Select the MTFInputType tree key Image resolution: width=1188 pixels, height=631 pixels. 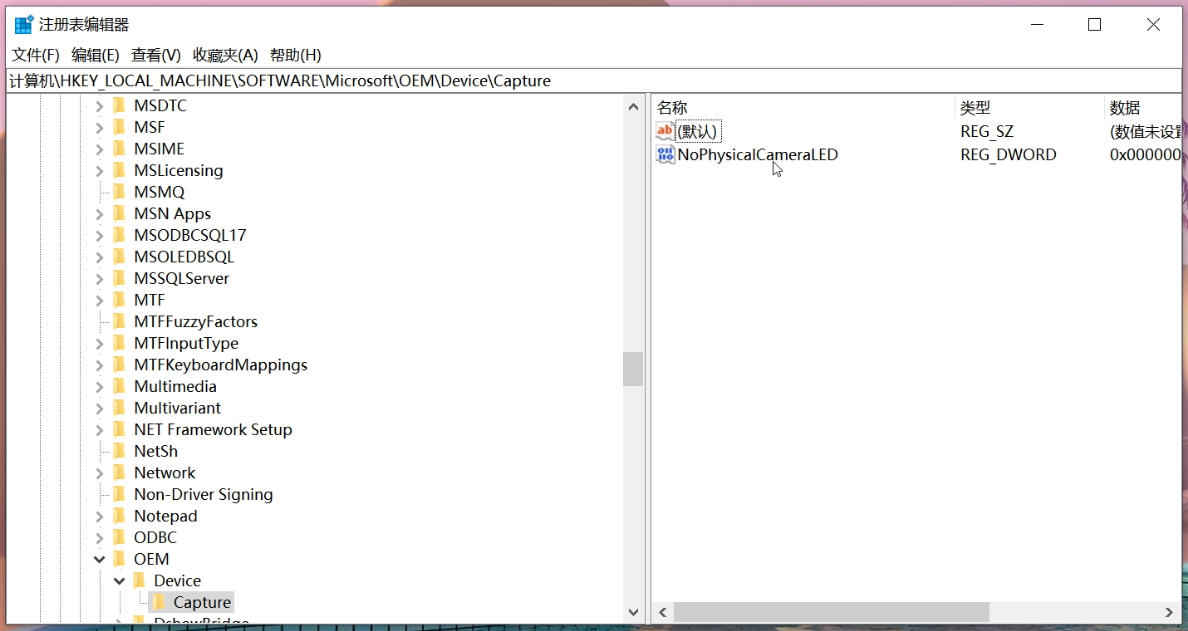point(186,343)
